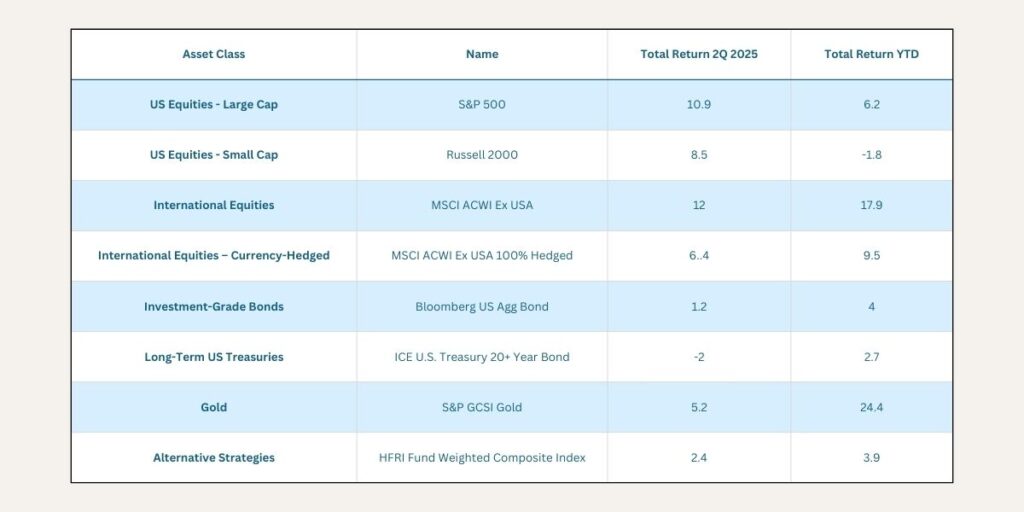Click the Long-Term US Treasuries label
The width and height of the screenshot is (1024, 512).
point(213,357)
